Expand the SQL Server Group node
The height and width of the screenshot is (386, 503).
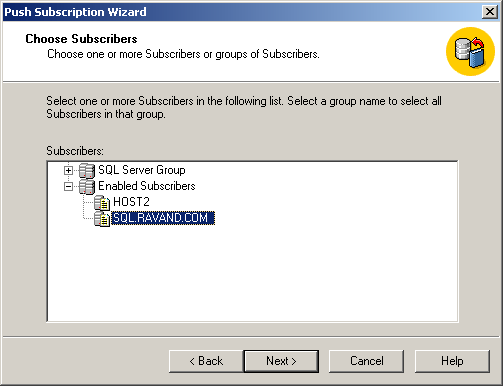pos(68,171)
